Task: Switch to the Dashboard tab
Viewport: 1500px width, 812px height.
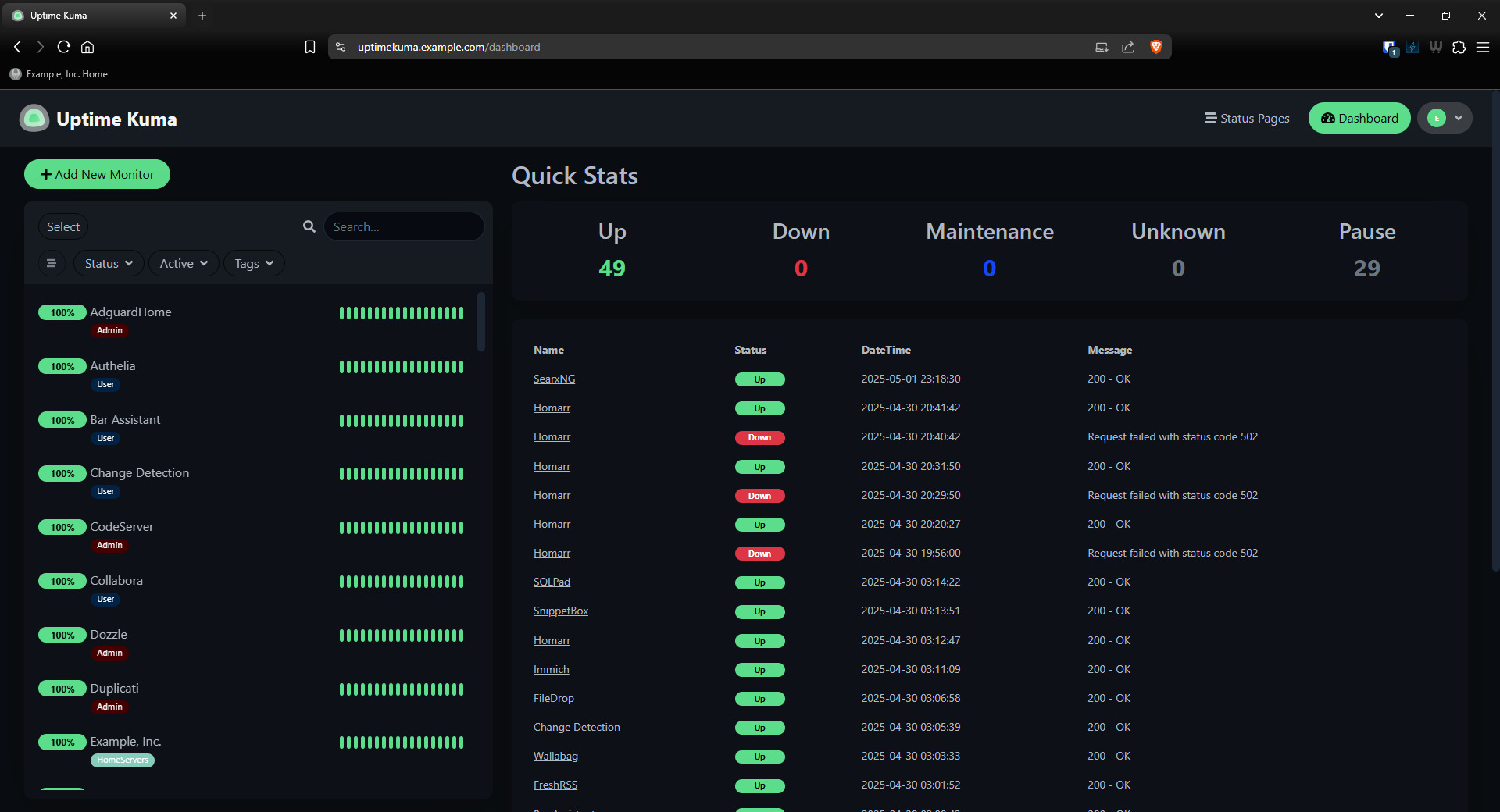Action: coord(1359,118)
